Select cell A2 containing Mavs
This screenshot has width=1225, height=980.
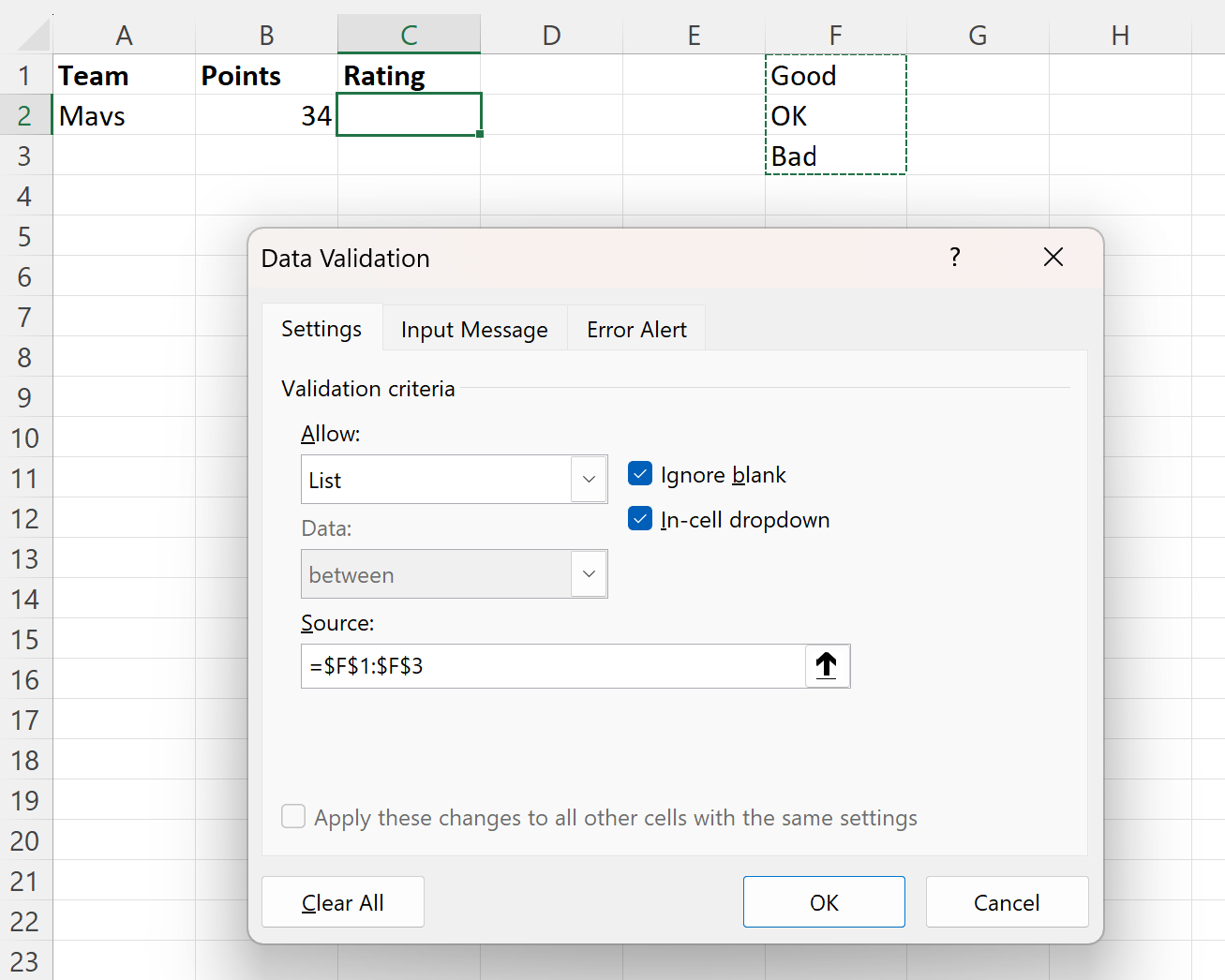click(124, 114)
